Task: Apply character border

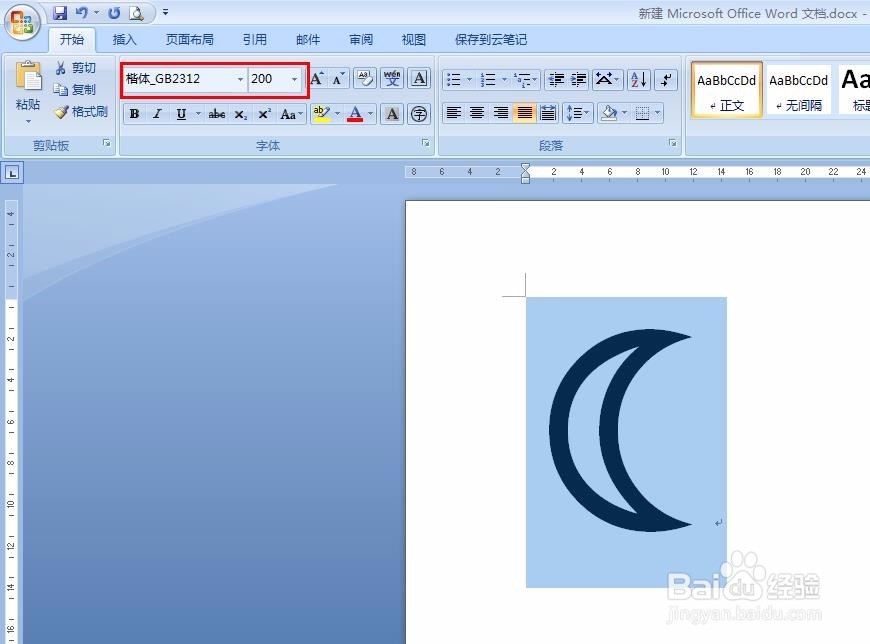Action: [x=419, y=78]
